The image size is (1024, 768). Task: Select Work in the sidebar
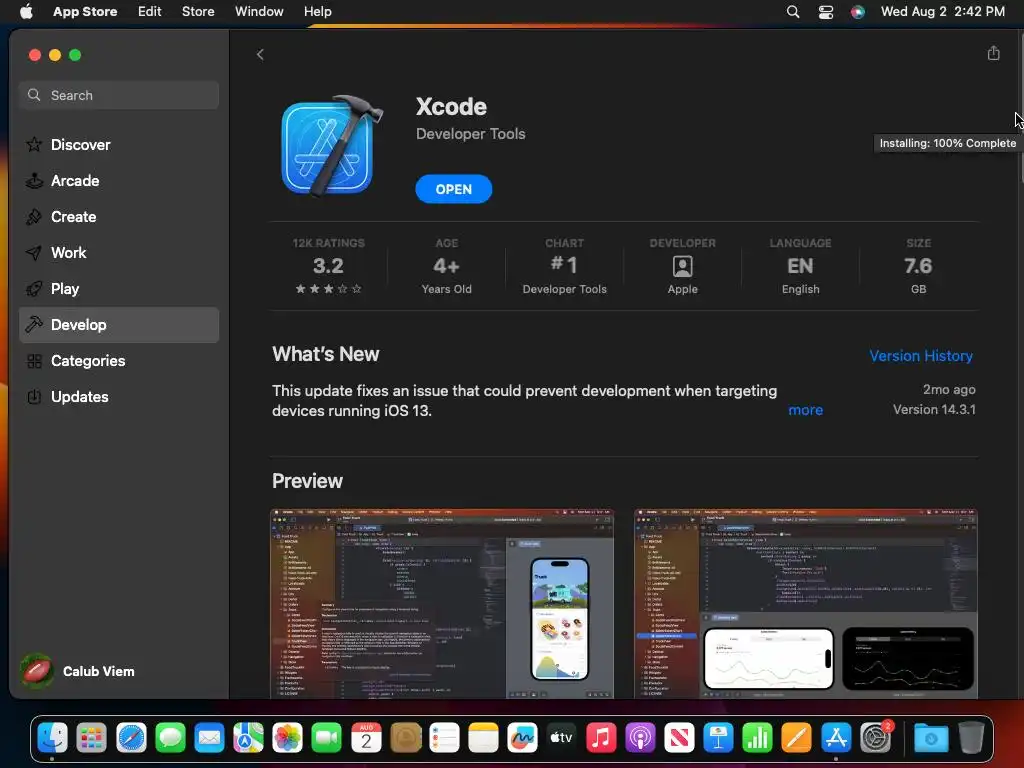click(119, 252)
